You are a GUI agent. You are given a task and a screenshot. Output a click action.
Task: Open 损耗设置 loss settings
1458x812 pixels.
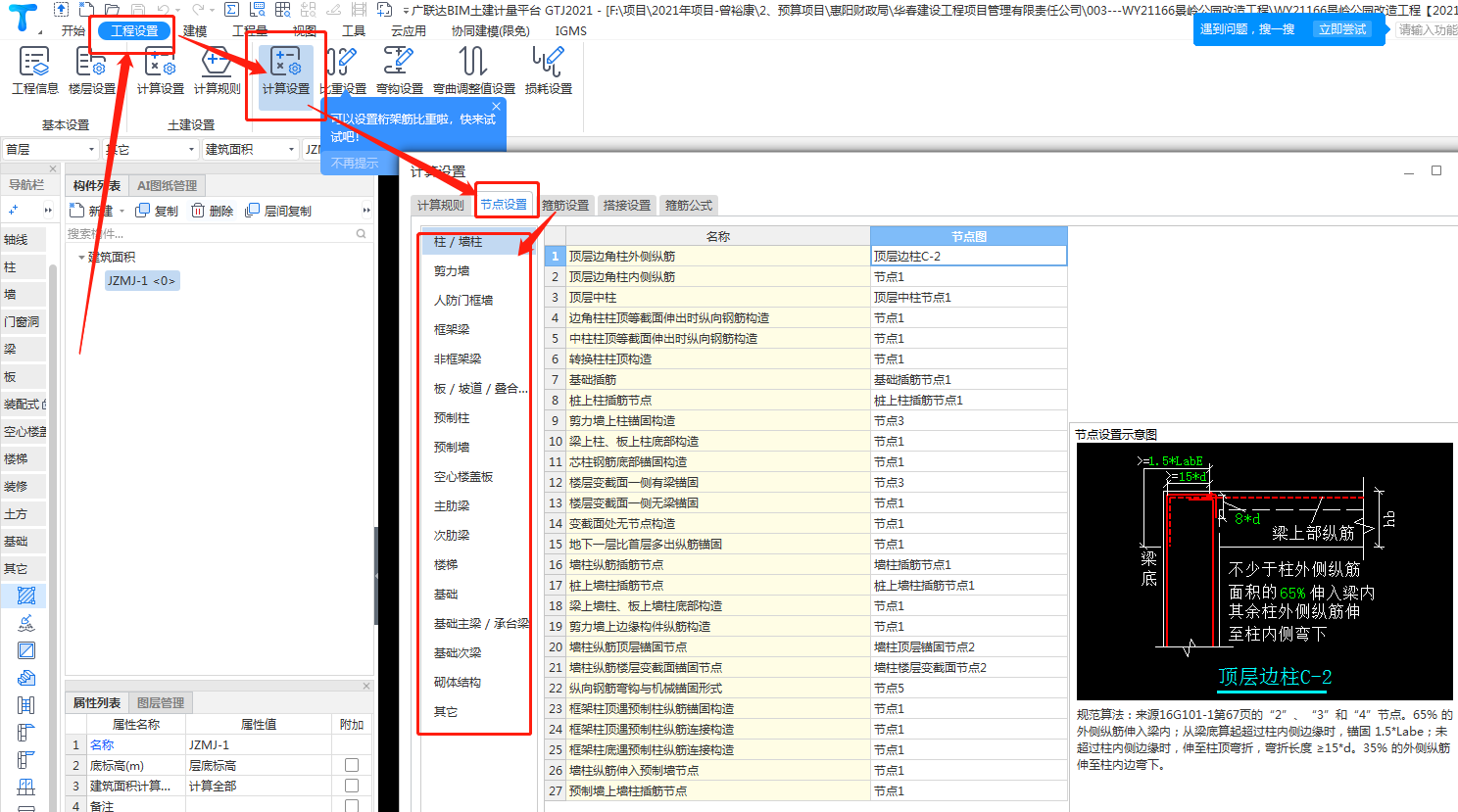(x=548, y=70)
